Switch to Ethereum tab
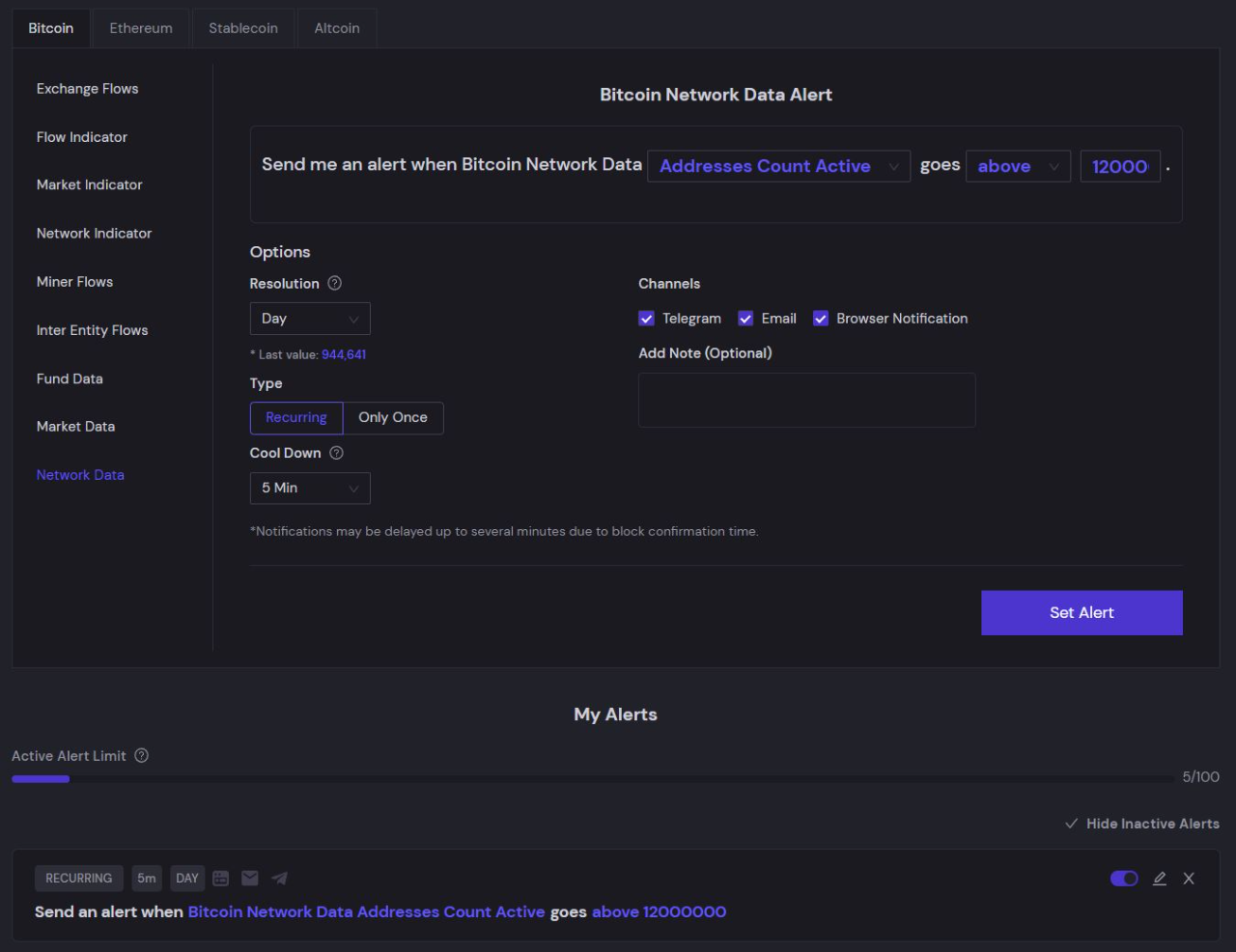The image size is (1236, 952). click(x=141, y=28)
